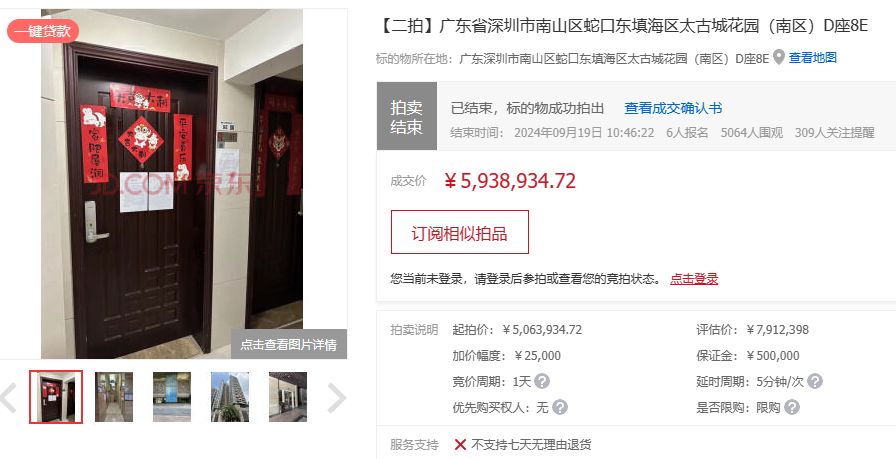Click help icon next to 优先购买权人 无
896x459 pixels.
pos(560,407)
